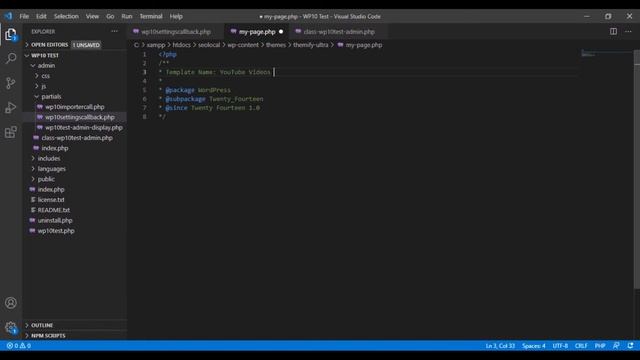The width and height of the screenshot is (640, 360).
Task: Open wp10settingscallback.php in explorer tree
Action: point(80,117)
